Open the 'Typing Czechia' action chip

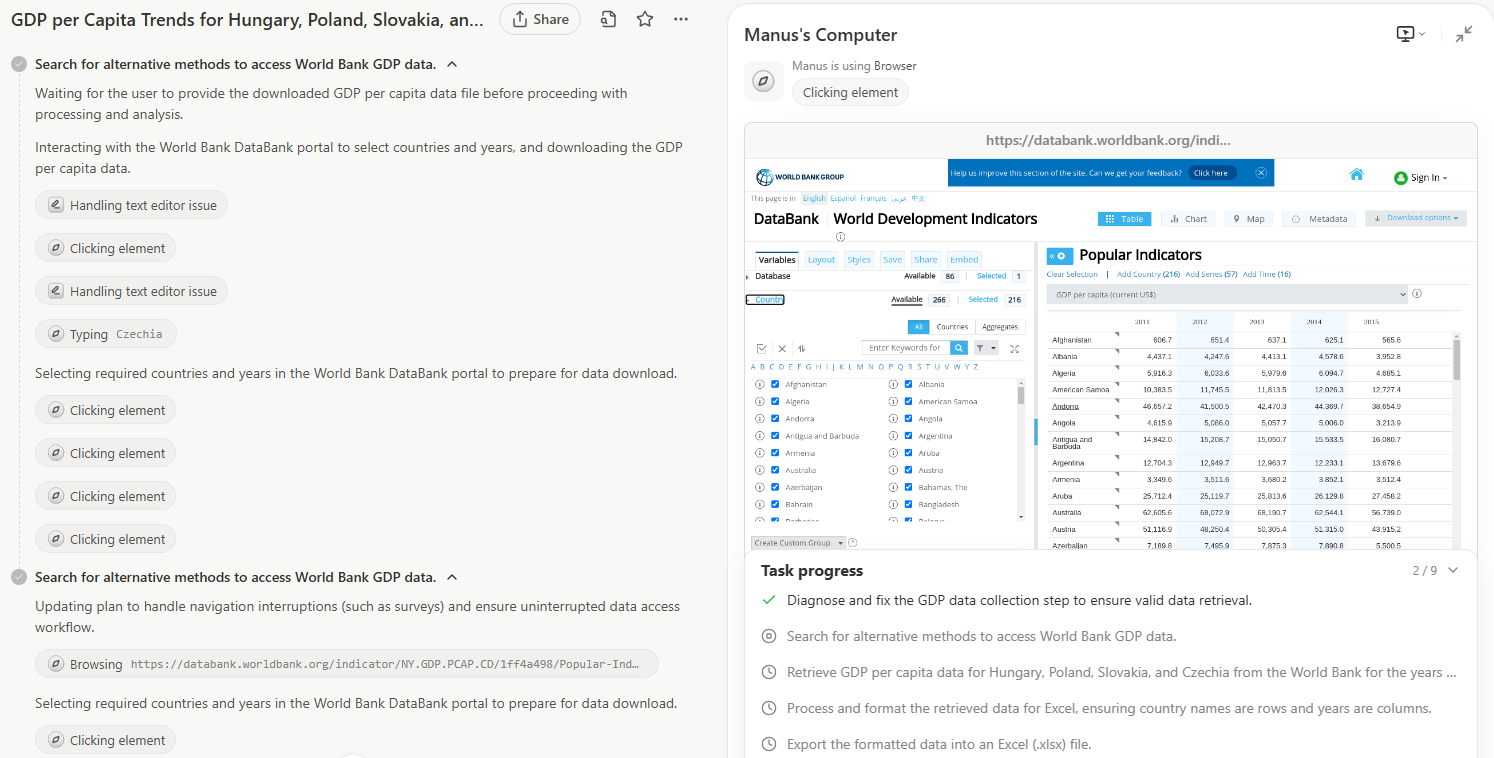(x=106, y=334)
